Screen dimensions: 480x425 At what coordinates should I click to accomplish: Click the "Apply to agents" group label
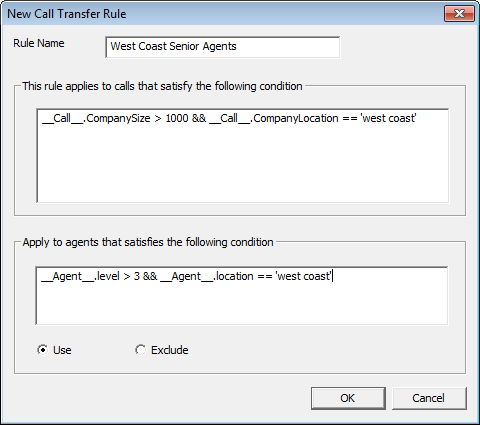tap(148, 242)
